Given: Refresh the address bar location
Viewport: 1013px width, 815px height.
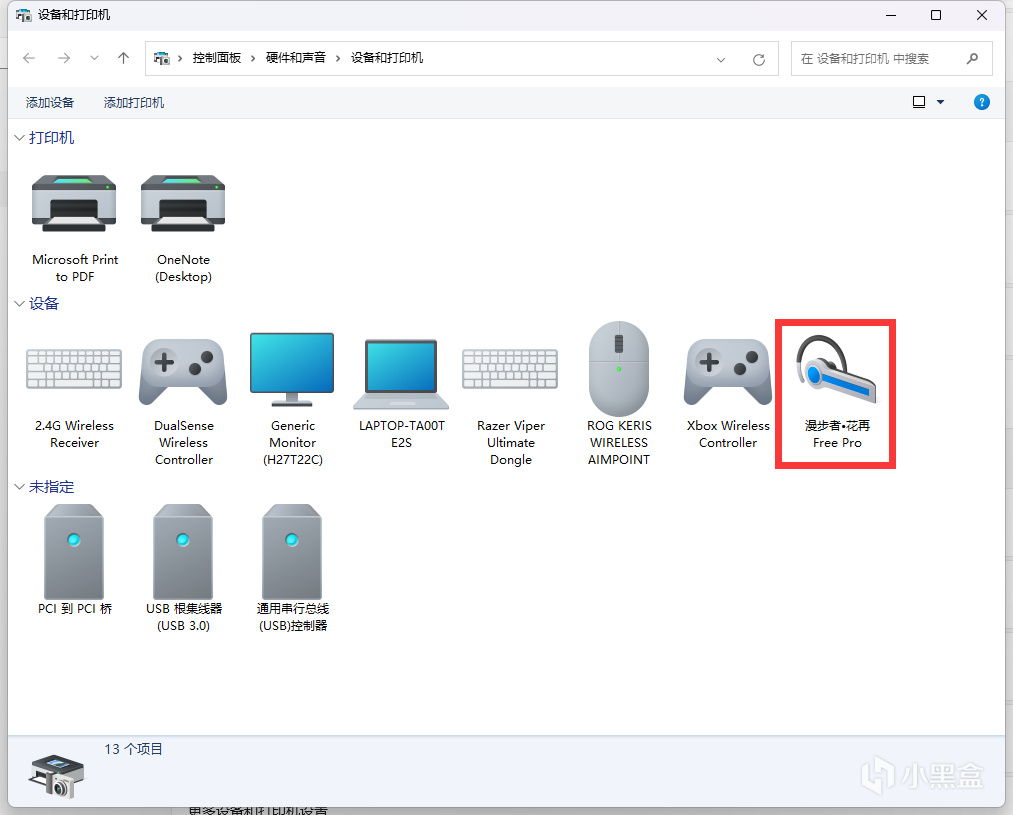Looking at the screenshot, I should pos(759,59).
